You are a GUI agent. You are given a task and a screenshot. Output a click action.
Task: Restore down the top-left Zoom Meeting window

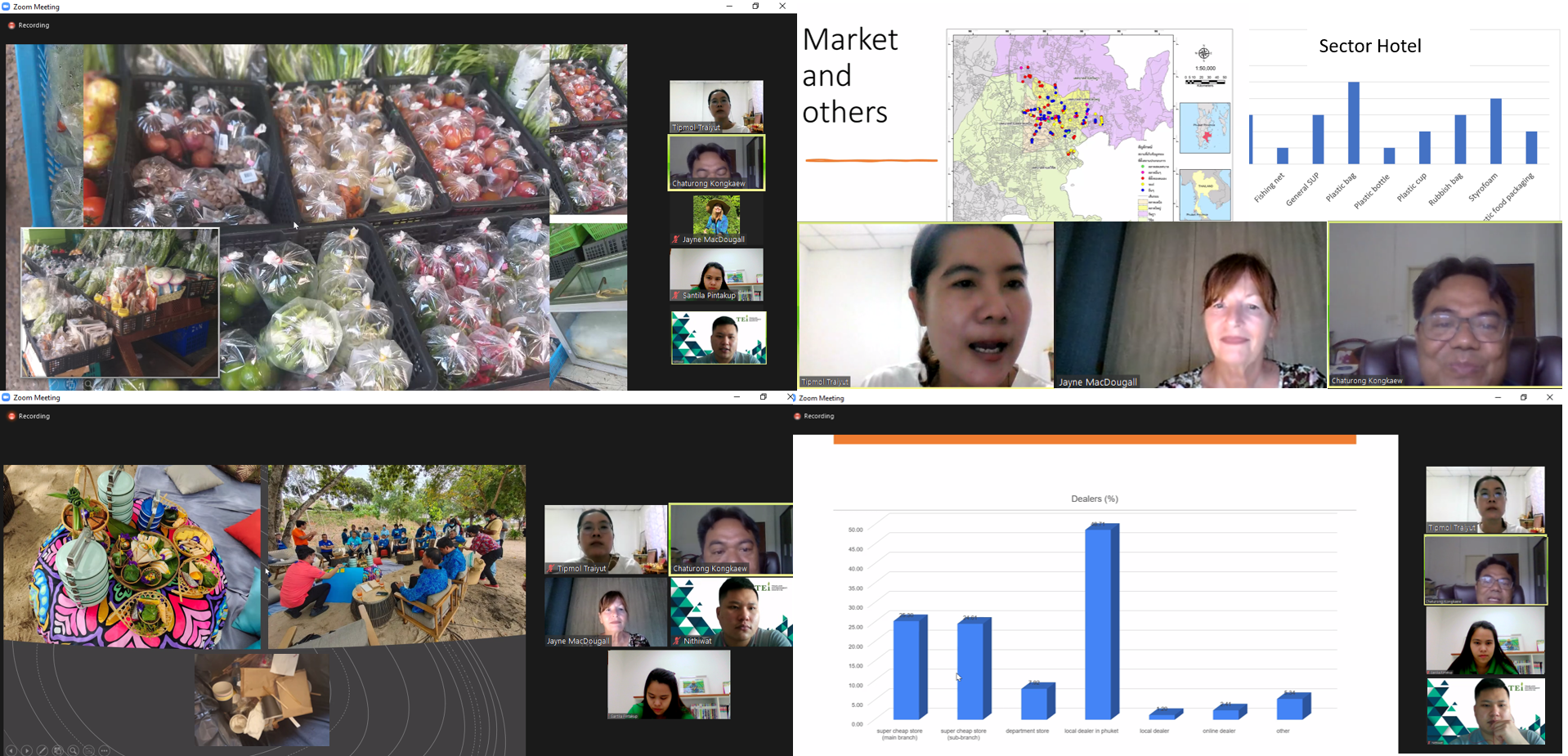[755, 7]
